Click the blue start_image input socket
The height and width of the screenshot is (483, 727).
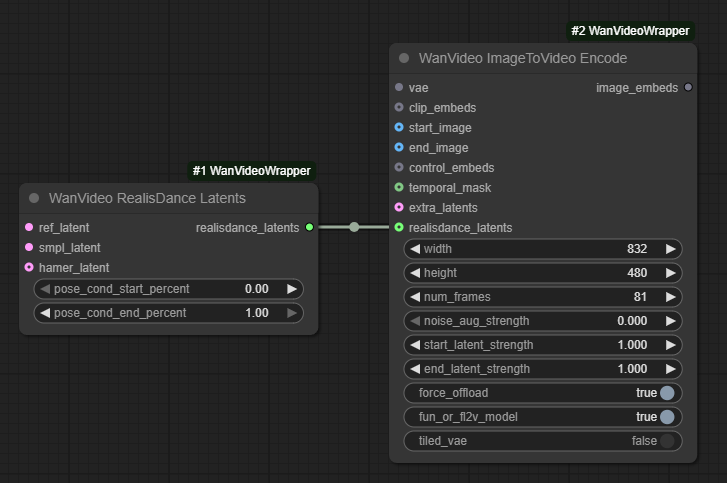pyautogui.click(x=399, y=127)
